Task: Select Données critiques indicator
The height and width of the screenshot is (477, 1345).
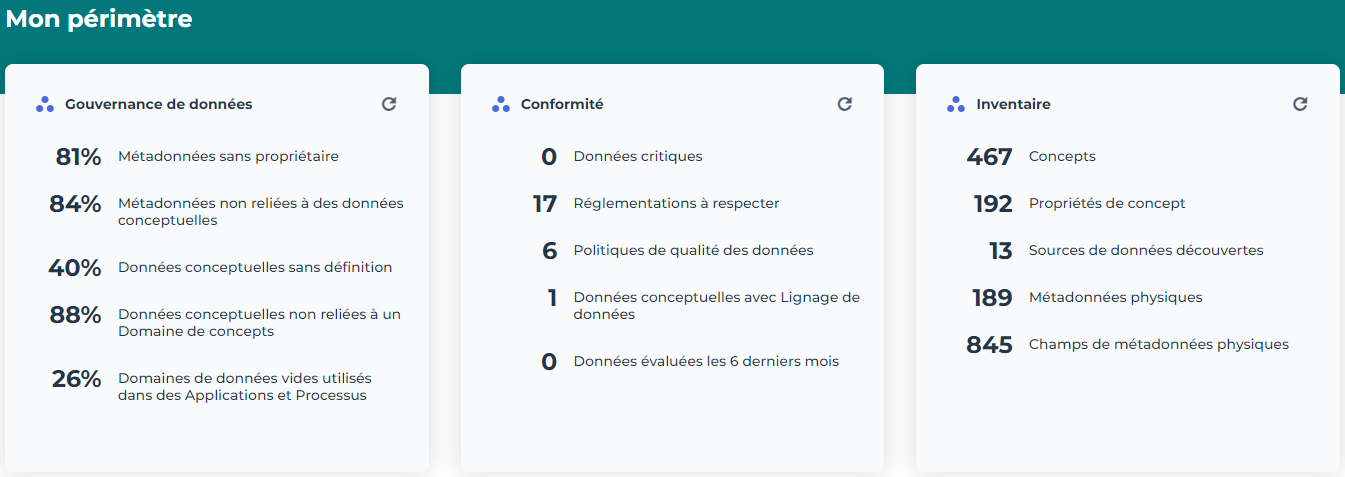Action: pos(638,156)
